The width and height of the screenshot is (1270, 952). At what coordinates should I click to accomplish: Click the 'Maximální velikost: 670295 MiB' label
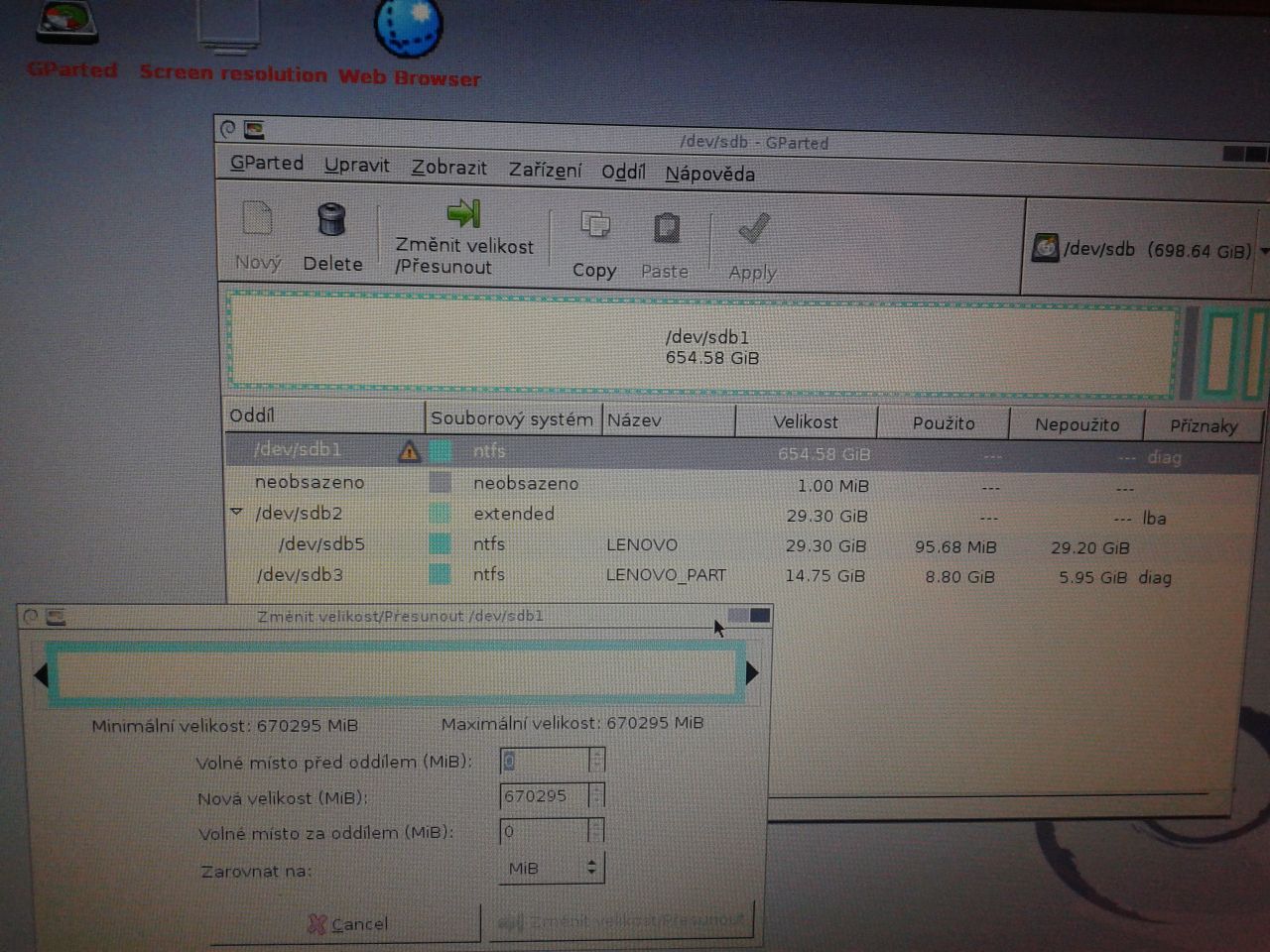tap(572, 723)
